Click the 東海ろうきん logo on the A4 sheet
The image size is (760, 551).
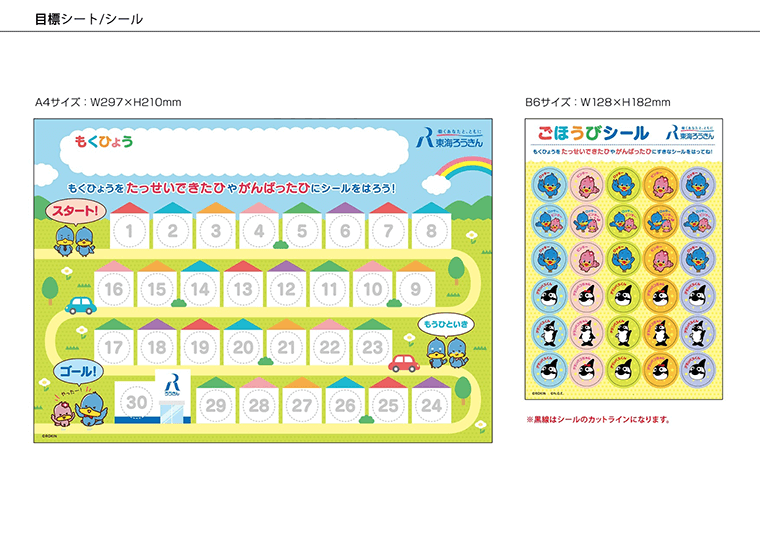click(450, 138)
